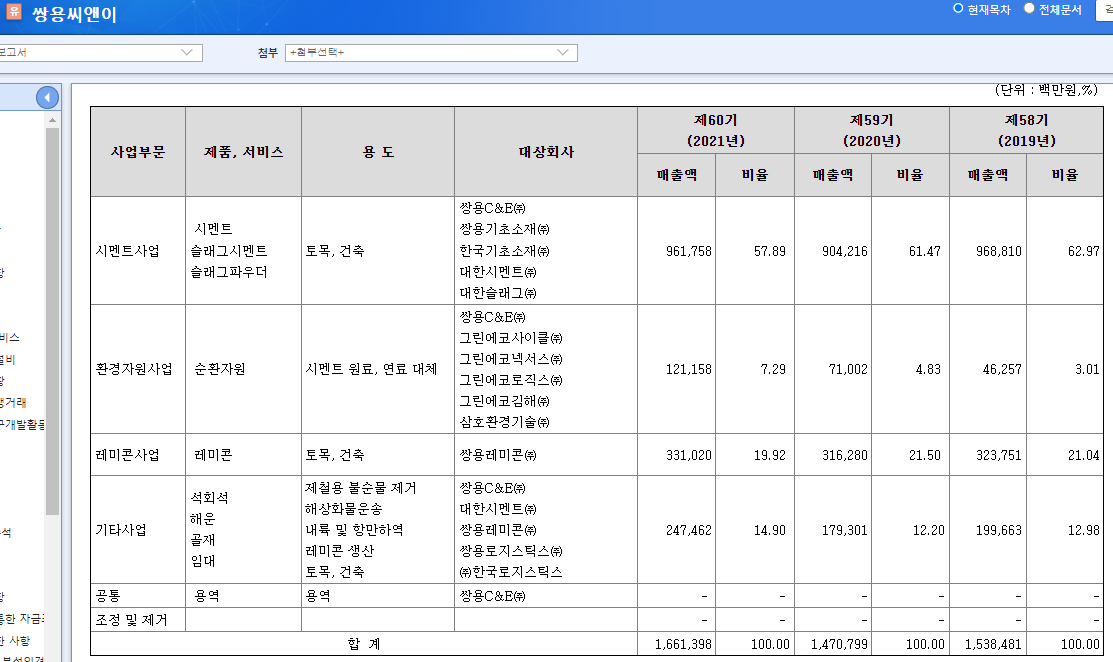Click the 71,002 sales value

[848, 369]
